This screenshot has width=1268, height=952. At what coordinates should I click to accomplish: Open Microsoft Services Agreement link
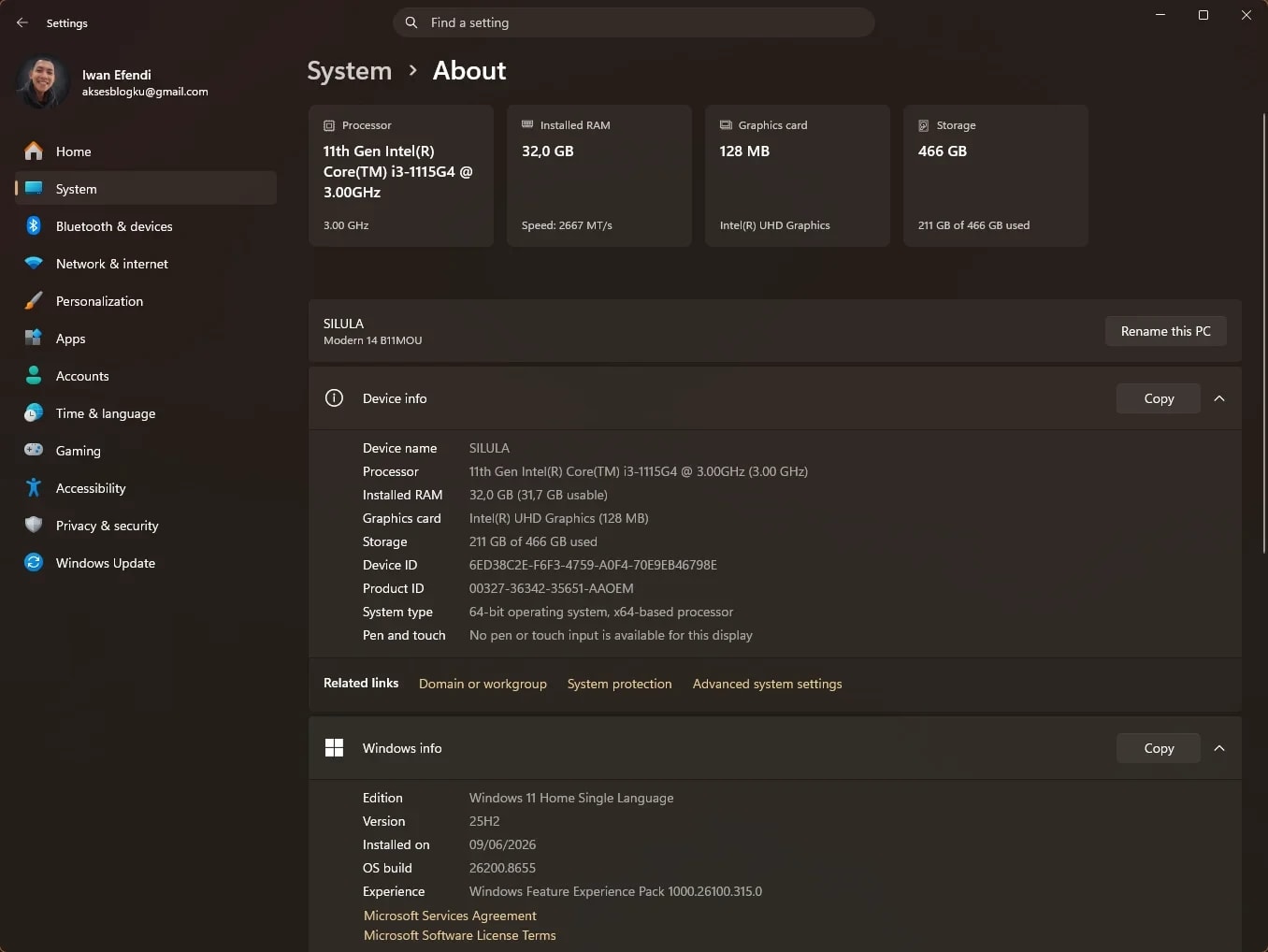450,916
